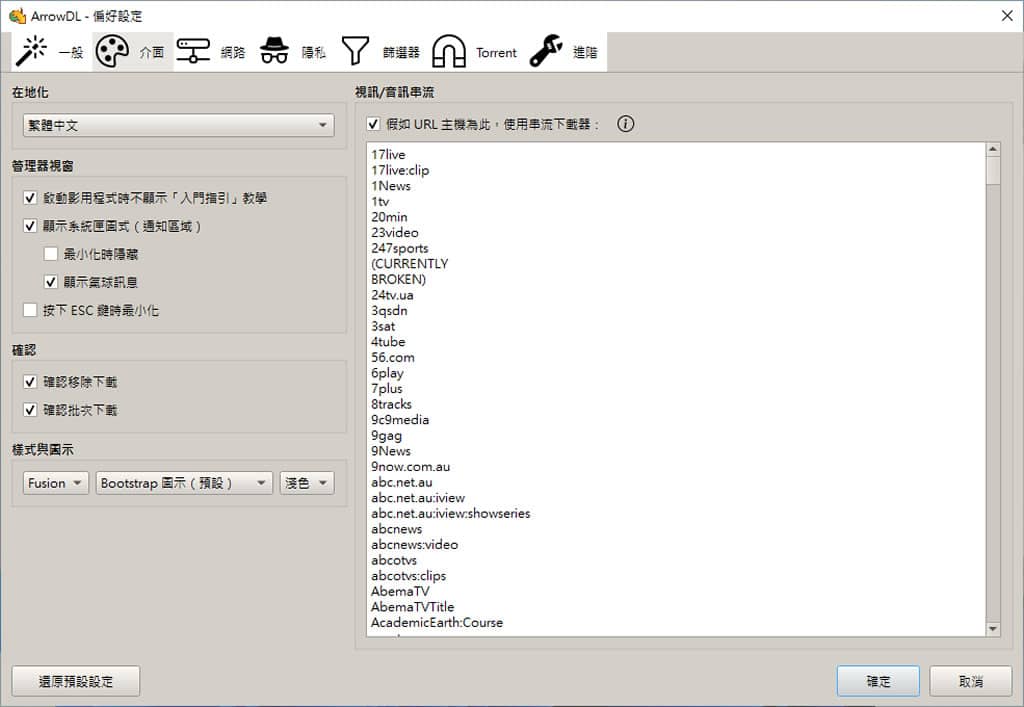Open the 繁體中文 language dropdown

(x=178, y=125)
